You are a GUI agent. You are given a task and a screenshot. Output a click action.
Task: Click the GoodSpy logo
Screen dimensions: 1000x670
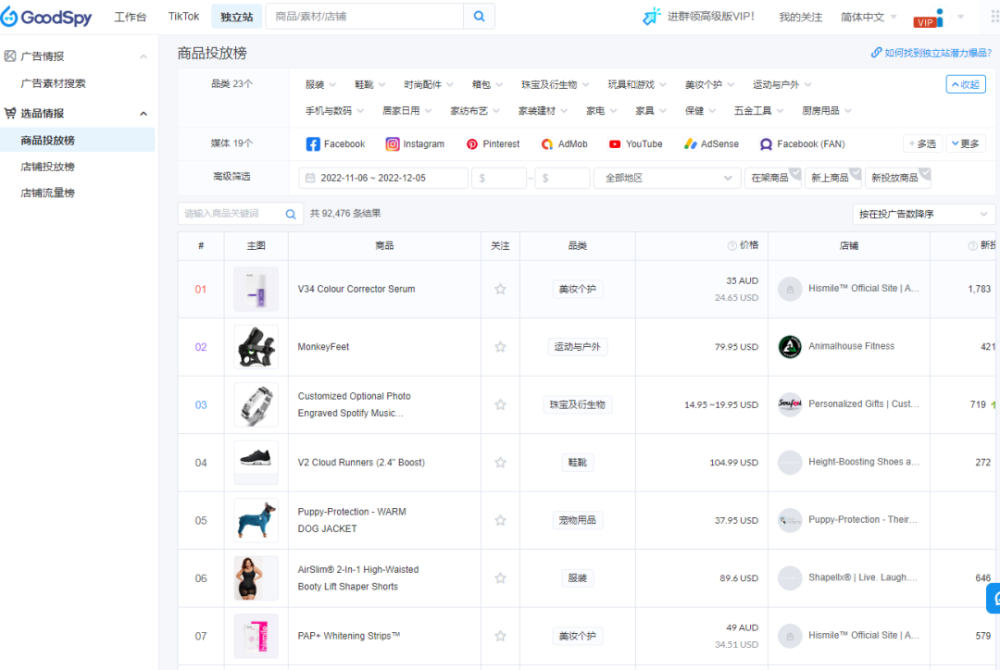[47, 17]
